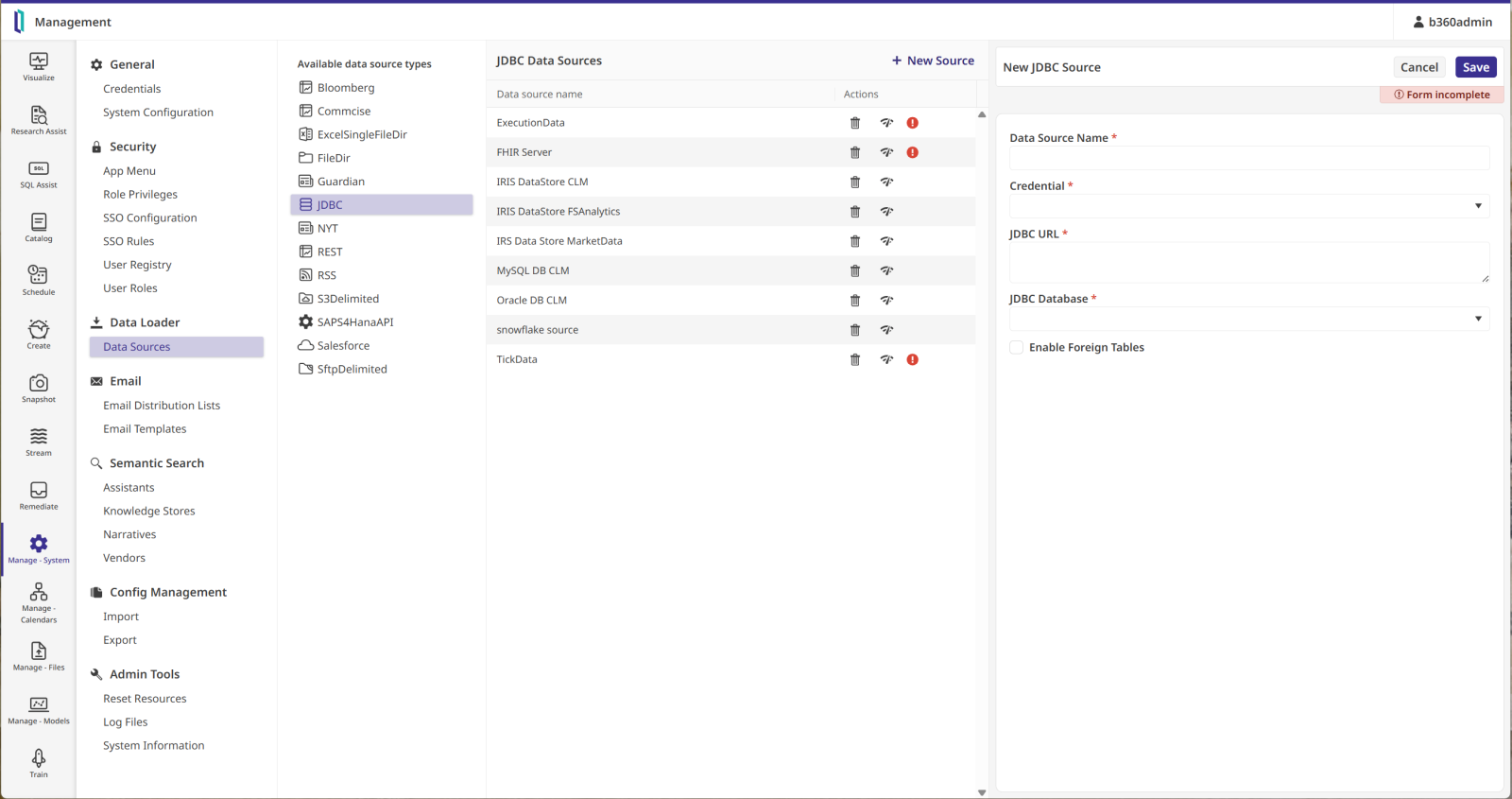Select Salesforce data source type
Image resolution: width=1512 pixels, height=799 pixels.
[343, 346]
